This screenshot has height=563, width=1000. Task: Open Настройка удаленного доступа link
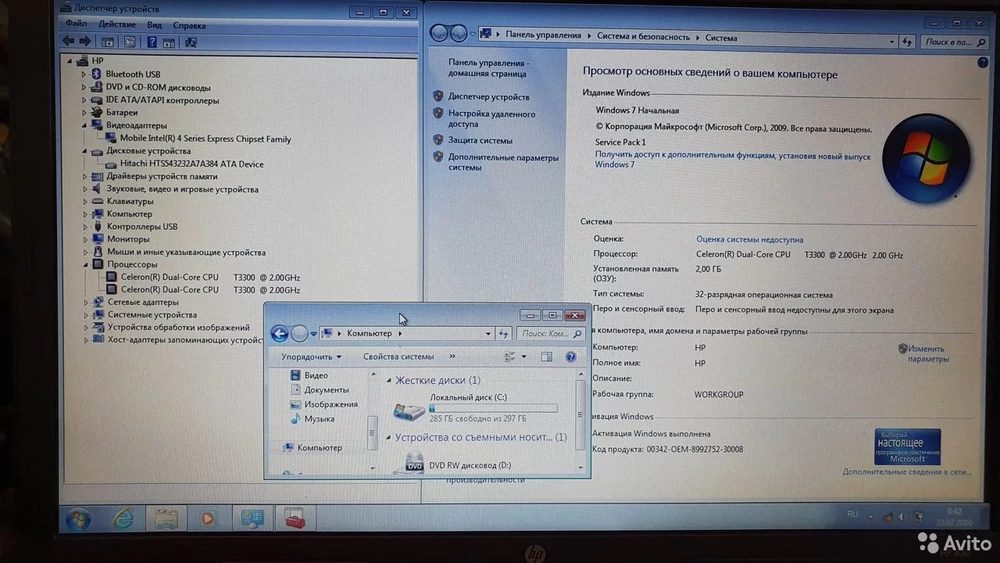click(492, 119)
